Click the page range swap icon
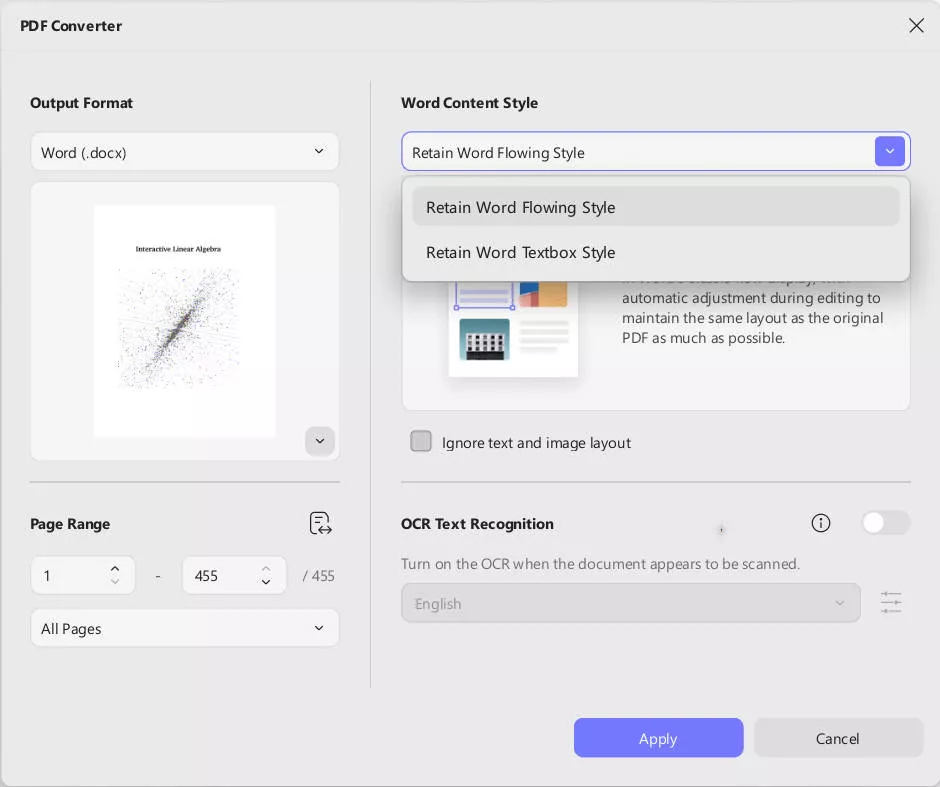The width and height of the screenshot is (940, 787). pos(320,523)
